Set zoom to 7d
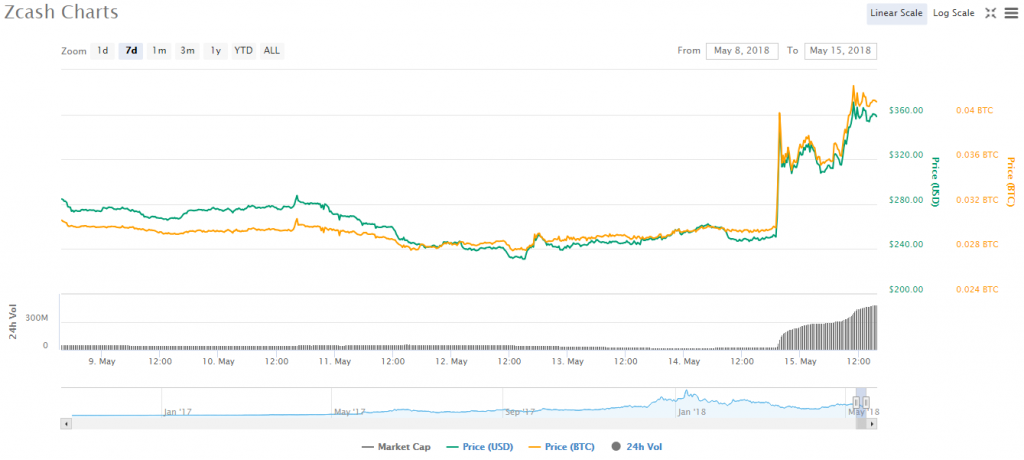 (x=131, y=50)
